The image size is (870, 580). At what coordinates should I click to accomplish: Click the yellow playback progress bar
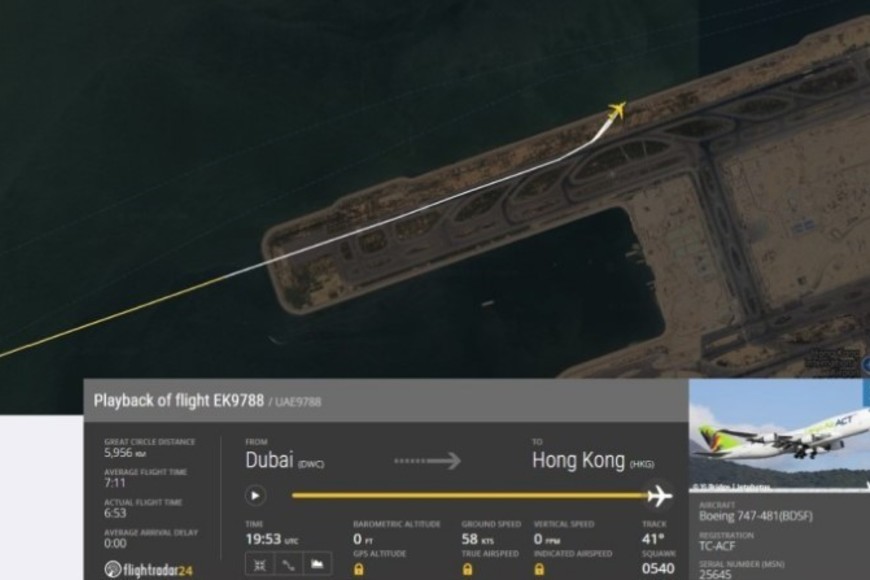[x=469, y=495]
